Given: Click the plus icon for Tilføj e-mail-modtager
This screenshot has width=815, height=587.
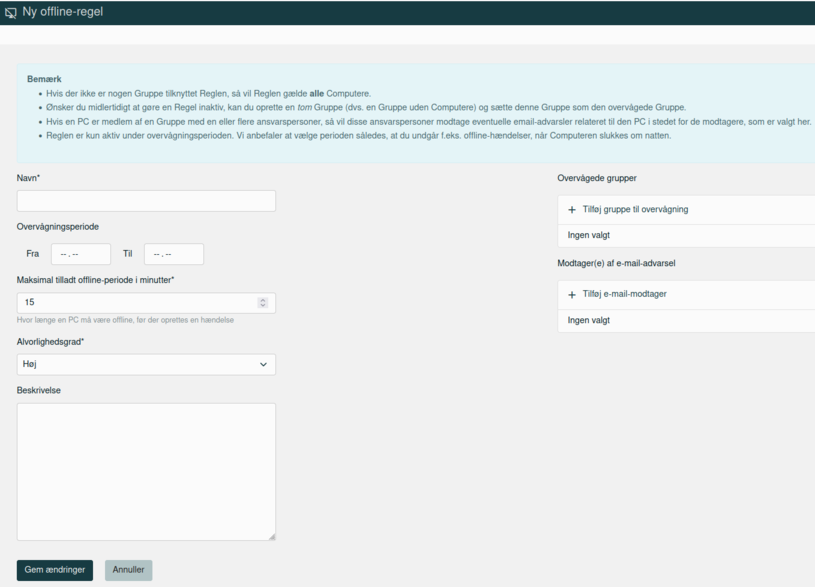Looking at the screenshot, I should [572, 295].
